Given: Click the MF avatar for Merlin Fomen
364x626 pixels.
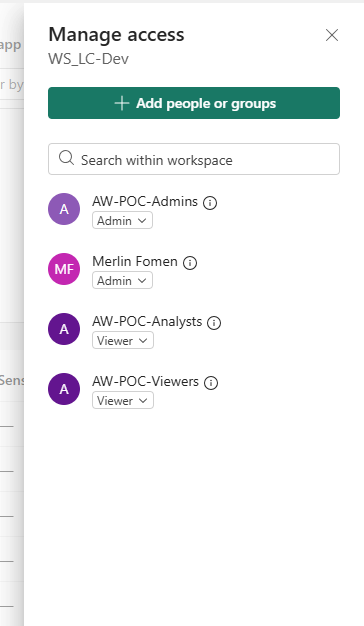Looking at the screenshot, I should coord(64,269).
